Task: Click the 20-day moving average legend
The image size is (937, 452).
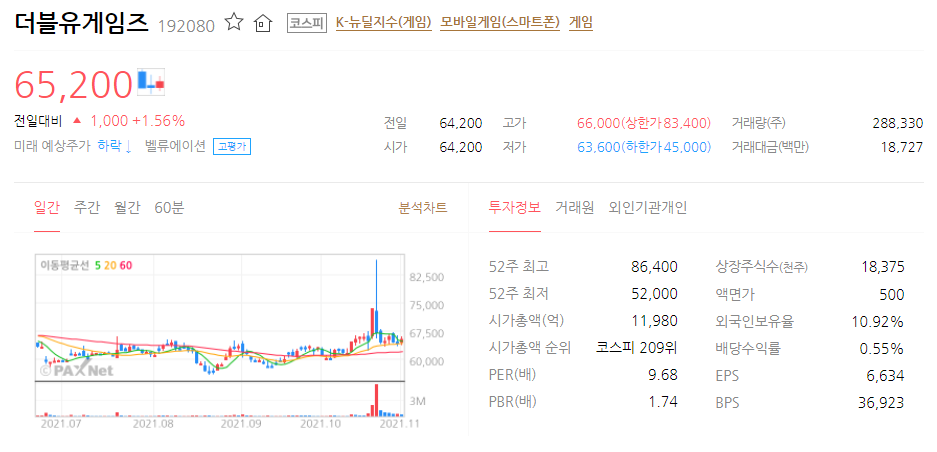Action: [x=109, y=265]
